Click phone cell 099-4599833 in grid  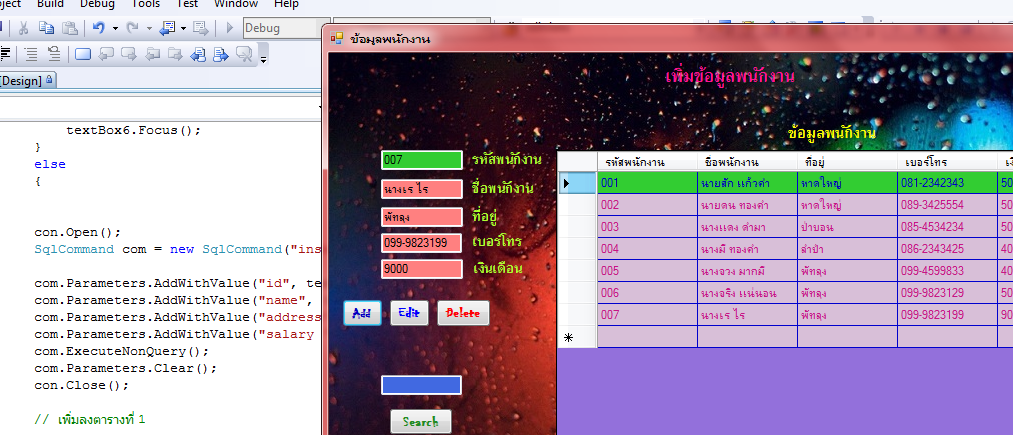tap(948, 271)
